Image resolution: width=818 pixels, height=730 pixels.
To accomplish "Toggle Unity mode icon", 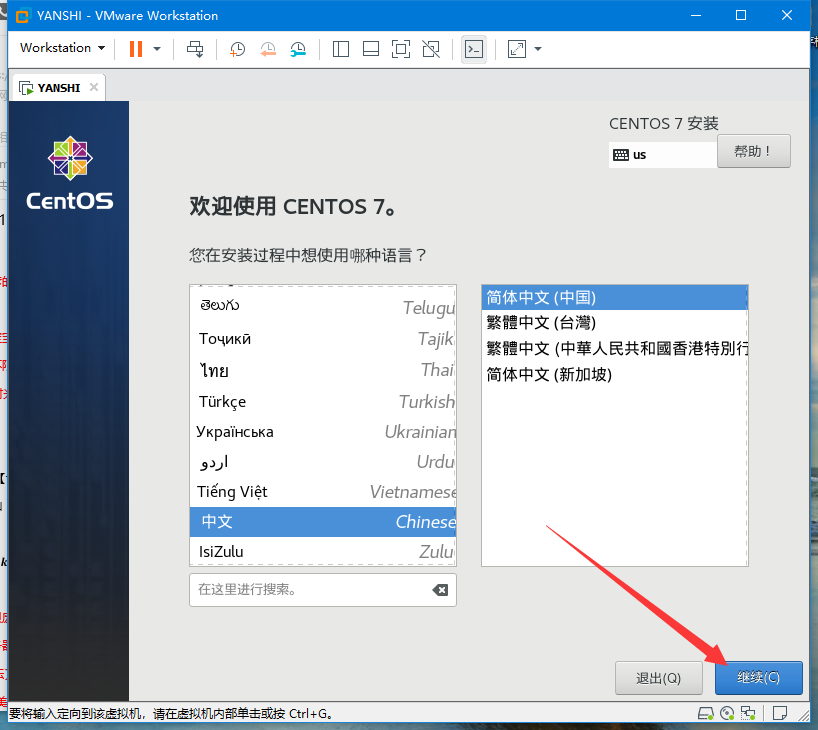I will [431, 48].
